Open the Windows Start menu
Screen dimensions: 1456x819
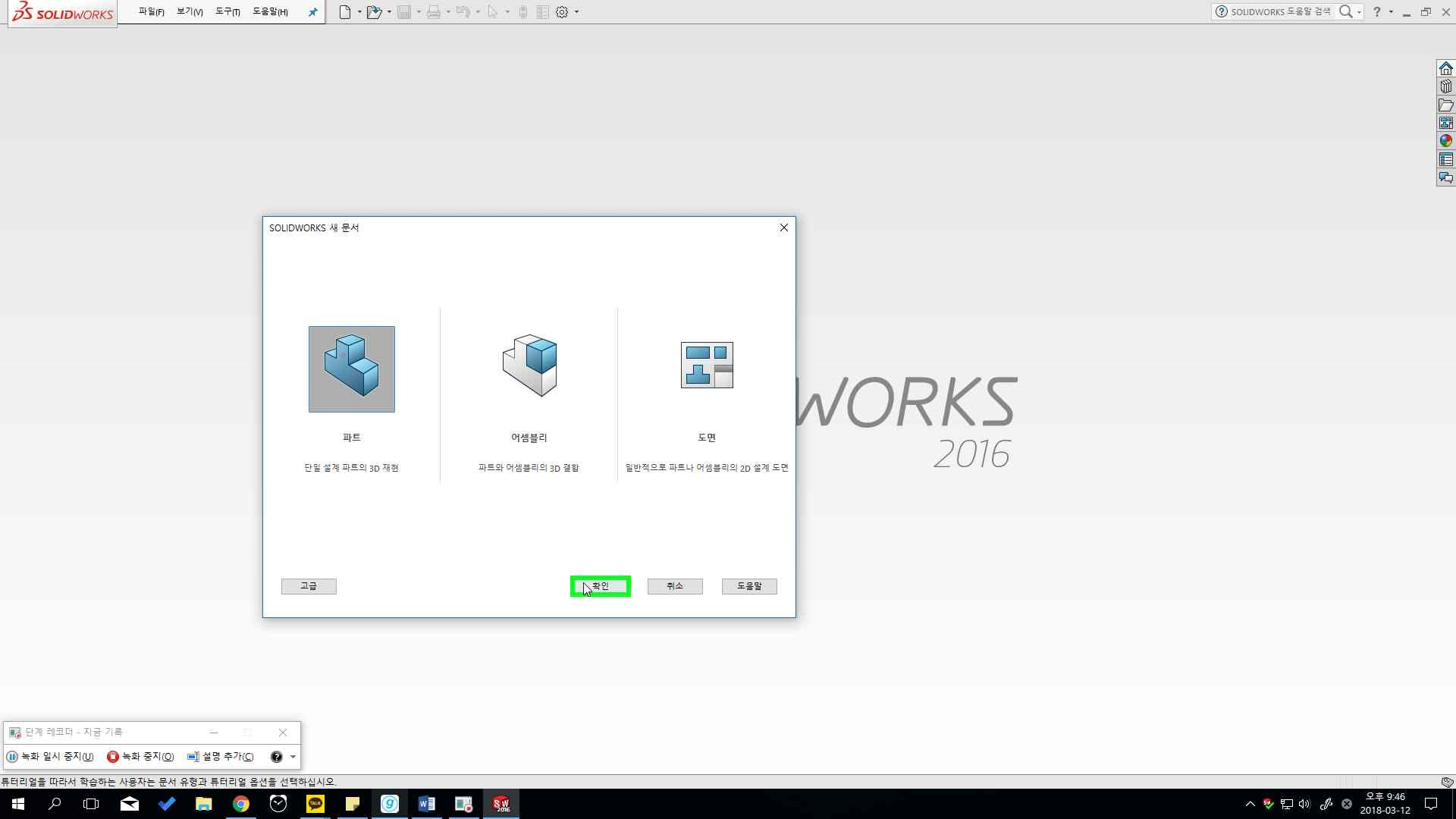point(18,804)
